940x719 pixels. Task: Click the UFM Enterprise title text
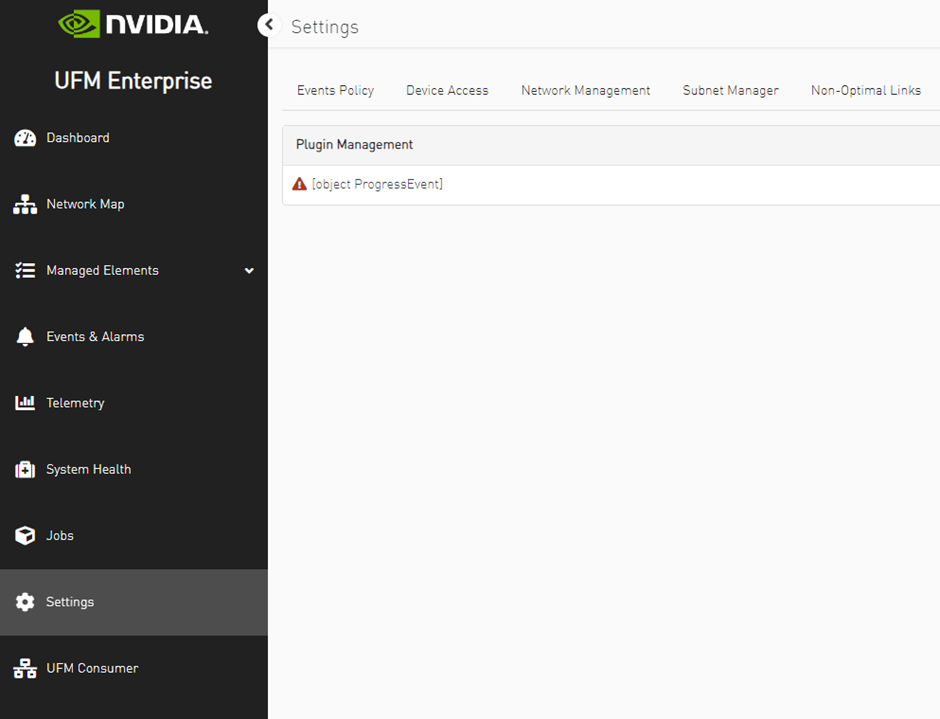pos(133,81)
